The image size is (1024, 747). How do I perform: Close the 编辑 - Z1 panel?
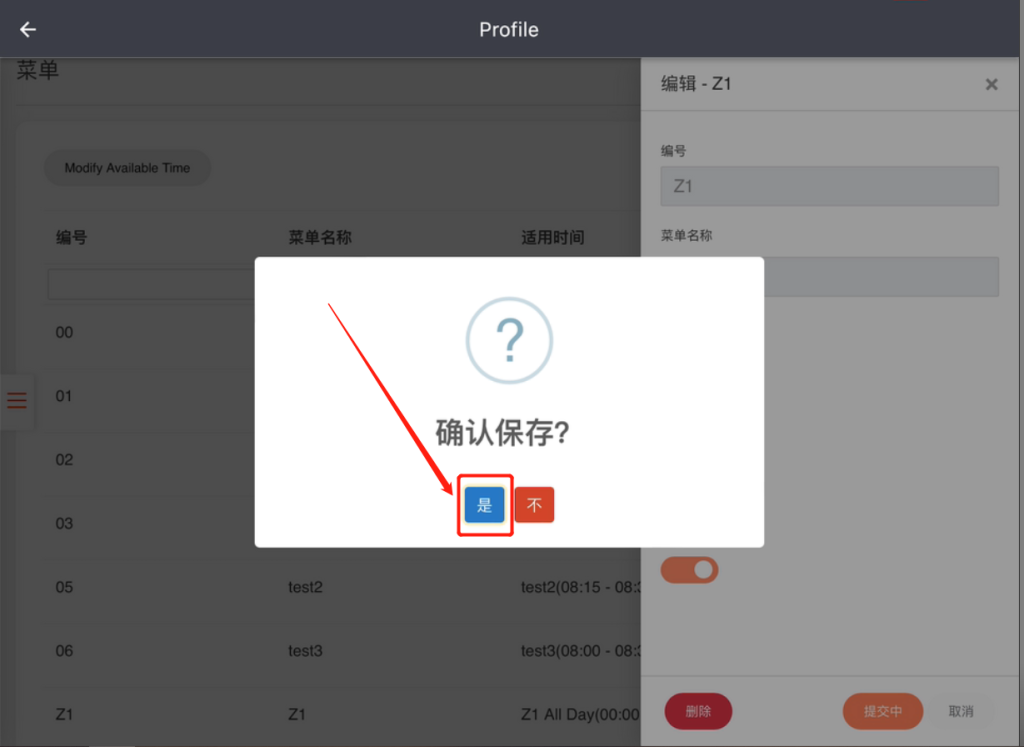pos(991,84)
